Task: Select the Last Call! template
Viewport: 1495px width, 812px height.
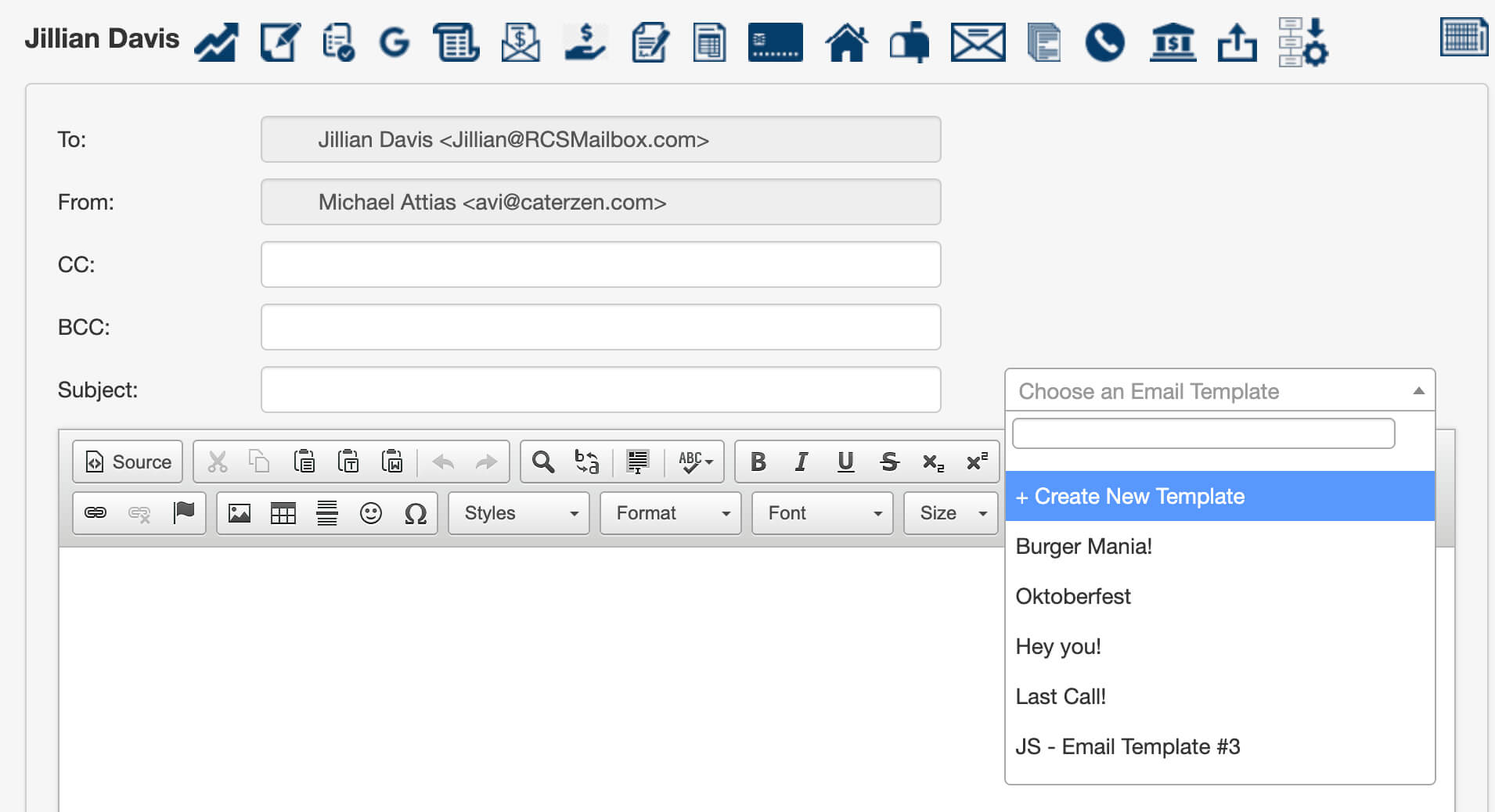Action: pos(1219,696)
